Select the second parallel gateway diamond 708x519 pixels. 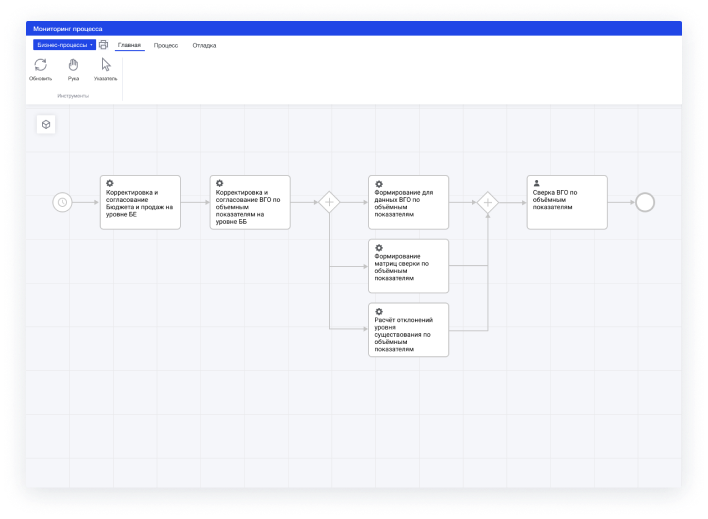pos(488,202)
